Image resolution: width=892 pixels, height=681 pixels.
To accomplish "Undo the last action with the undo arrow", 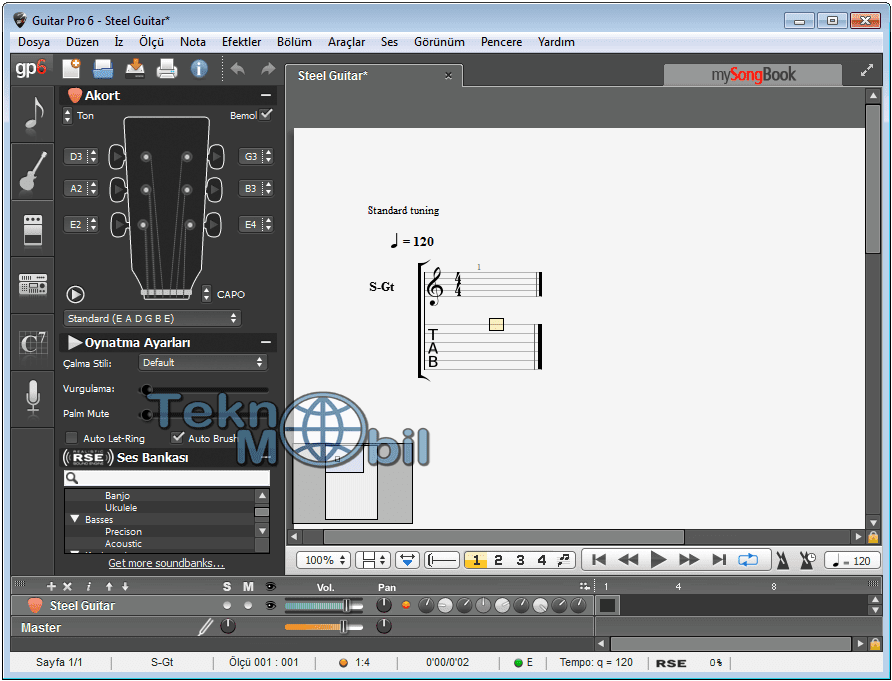I will pos(238,69).
